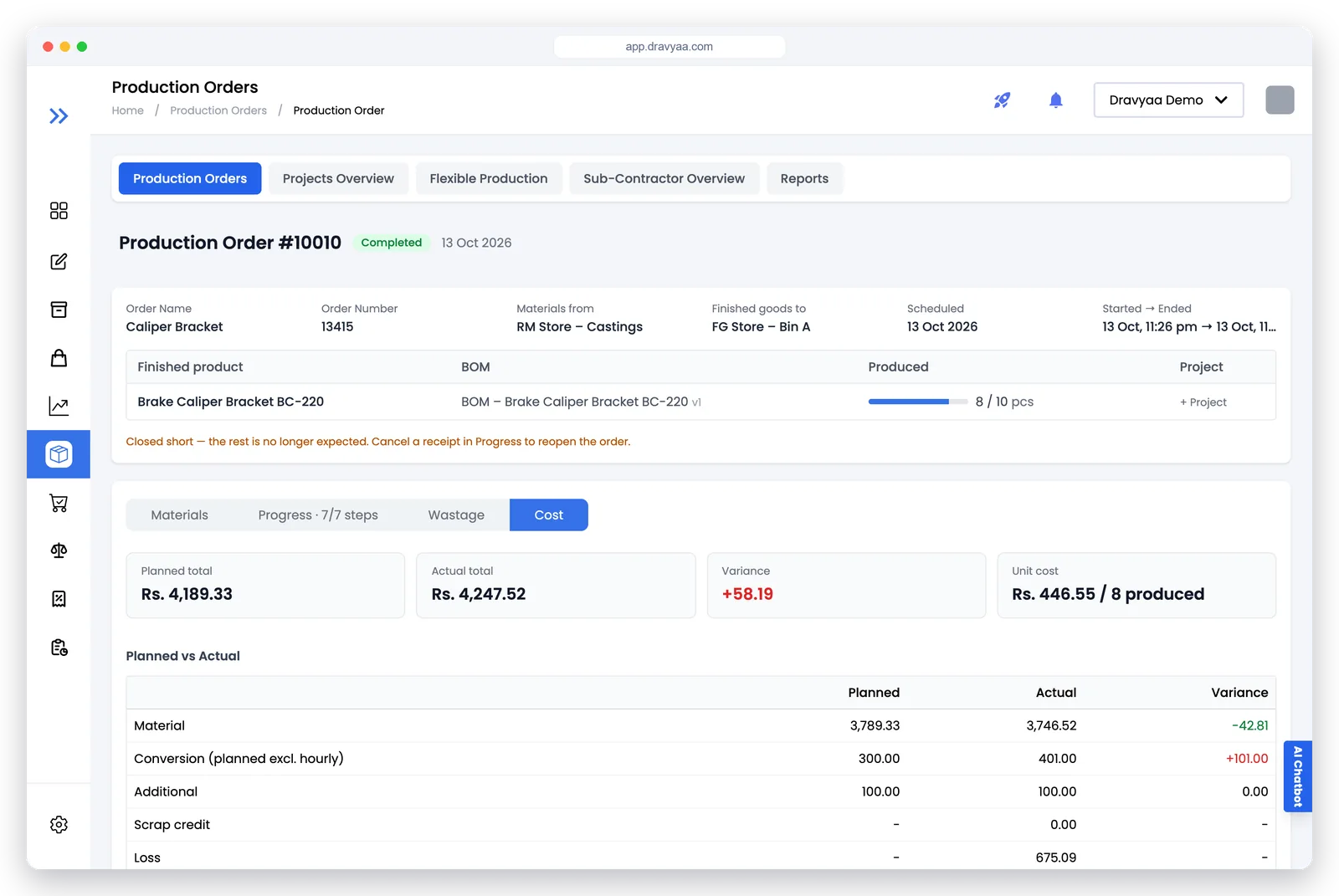Open the receipt report sidebar icon
The height and width of the screenshot is (896, 1339).
coord(59,599)
